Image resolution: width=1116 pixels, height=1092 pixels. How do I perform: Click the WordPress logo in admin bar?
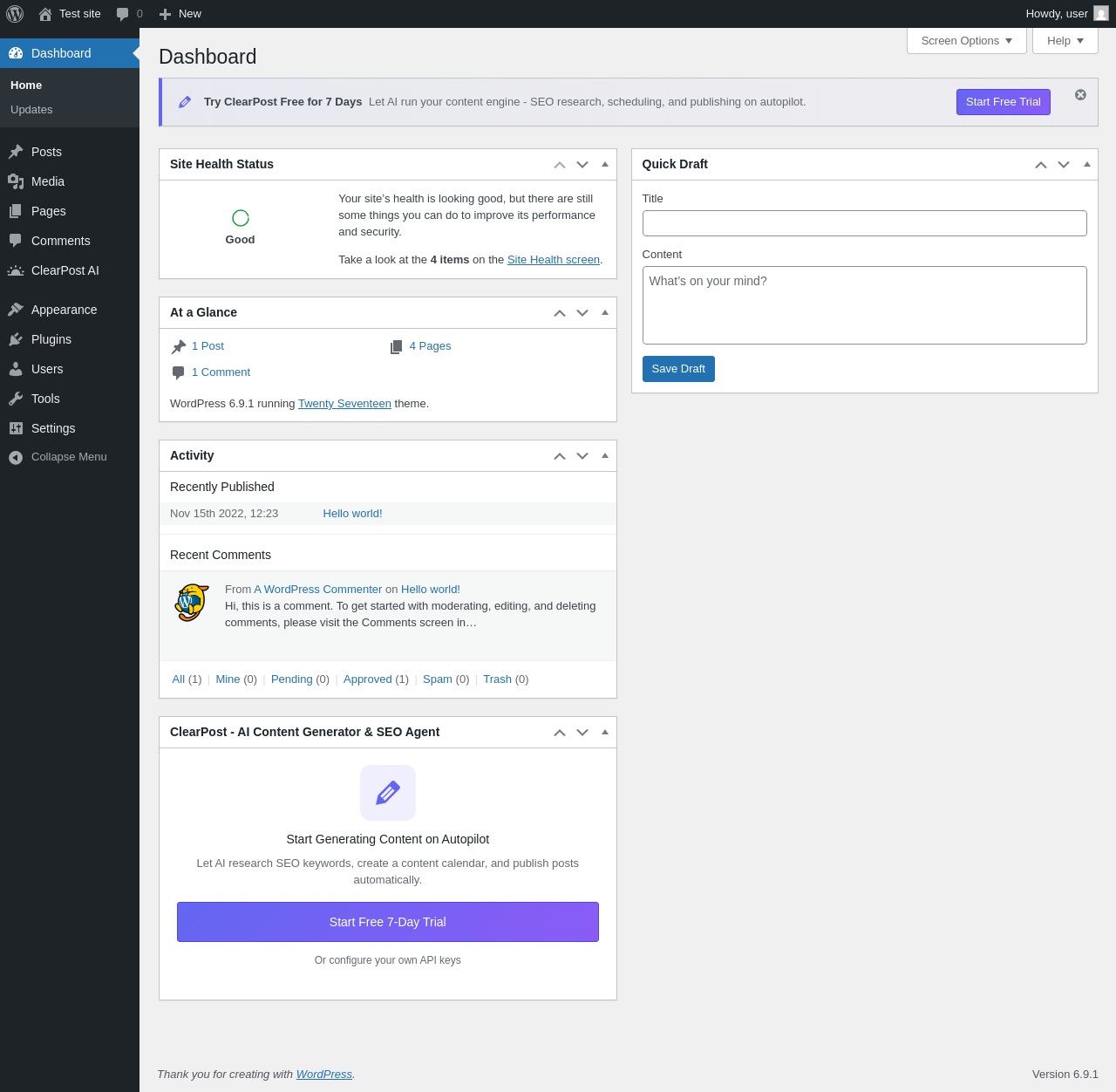[15, 14]
